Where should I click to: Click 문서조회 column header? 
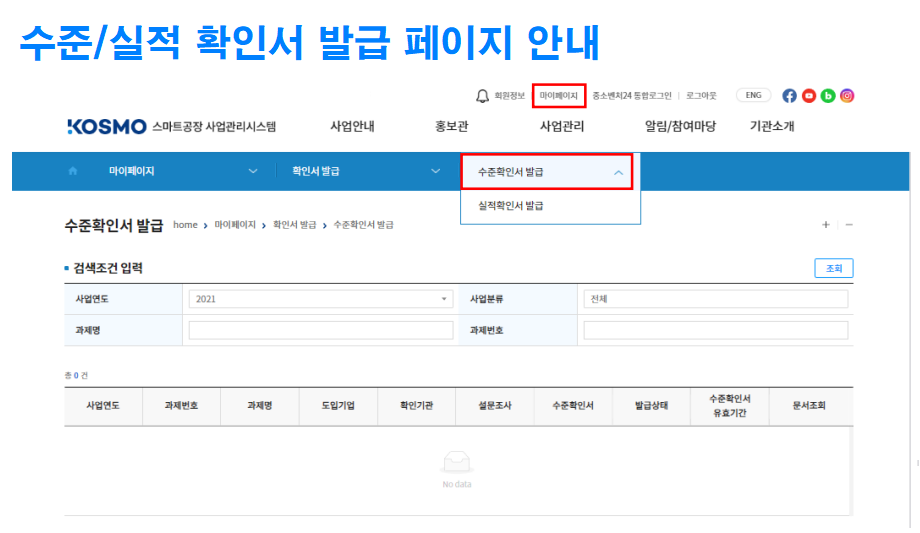coord(809,406)
